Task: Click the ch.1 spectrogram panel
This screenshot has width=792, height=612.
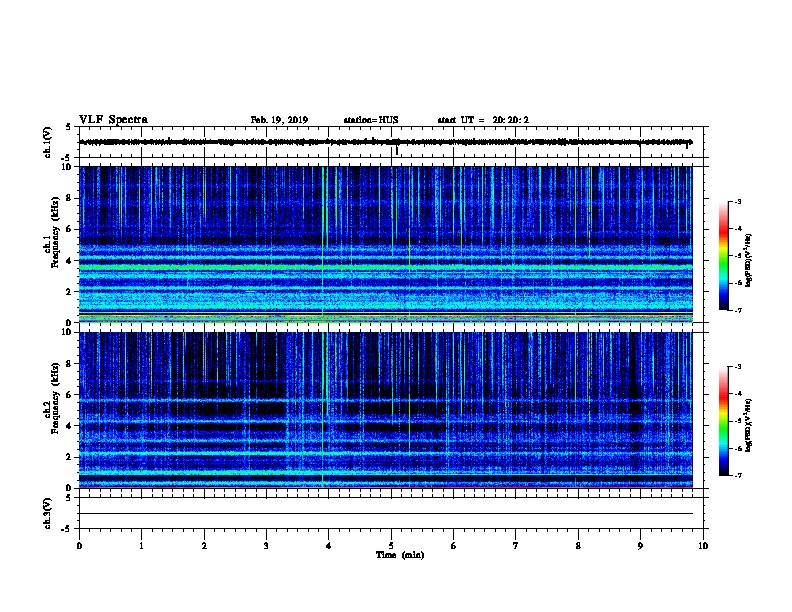Action: pyautogui.click(x=386, y=244)
